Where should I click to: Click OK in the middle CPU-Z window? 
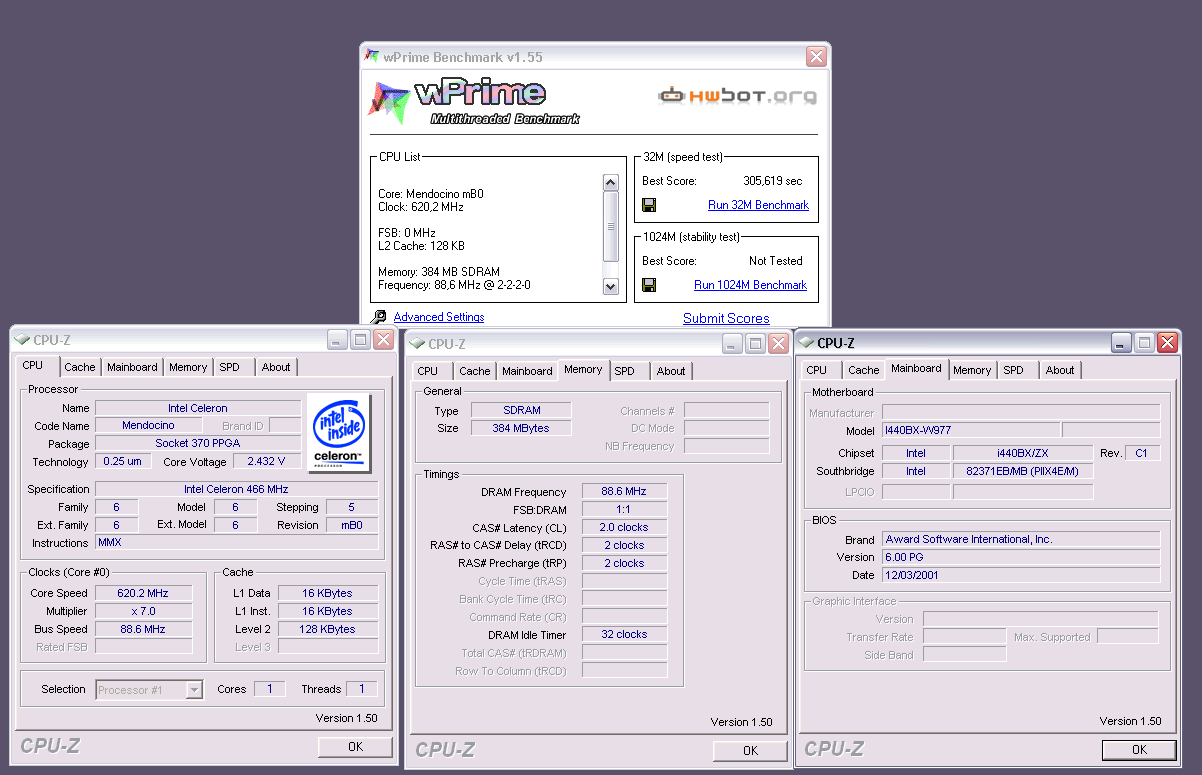click(x=751, y=750)
